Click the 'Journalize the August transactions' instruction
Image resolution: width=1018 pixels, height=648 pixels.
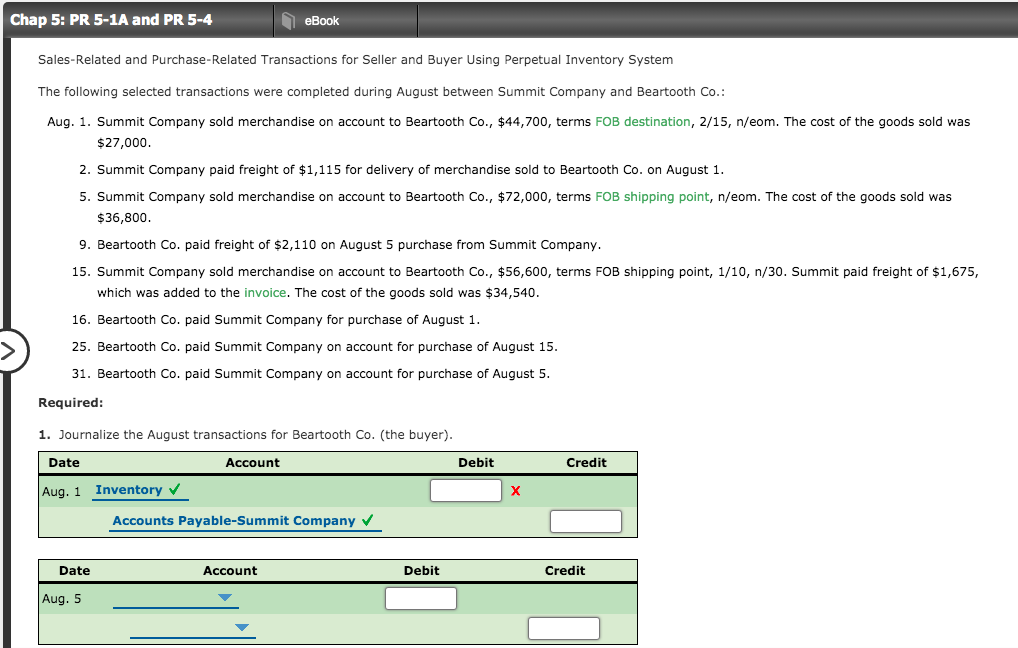pyautogui.click(x=256, y=434)
